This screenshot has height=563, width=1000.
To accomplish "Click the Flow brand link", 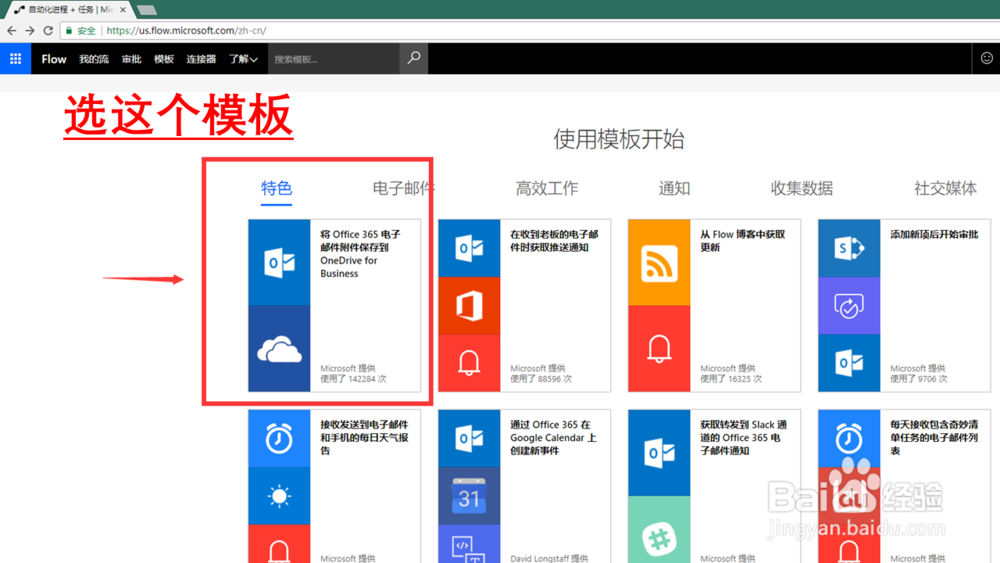I will [x=54, y=59].
